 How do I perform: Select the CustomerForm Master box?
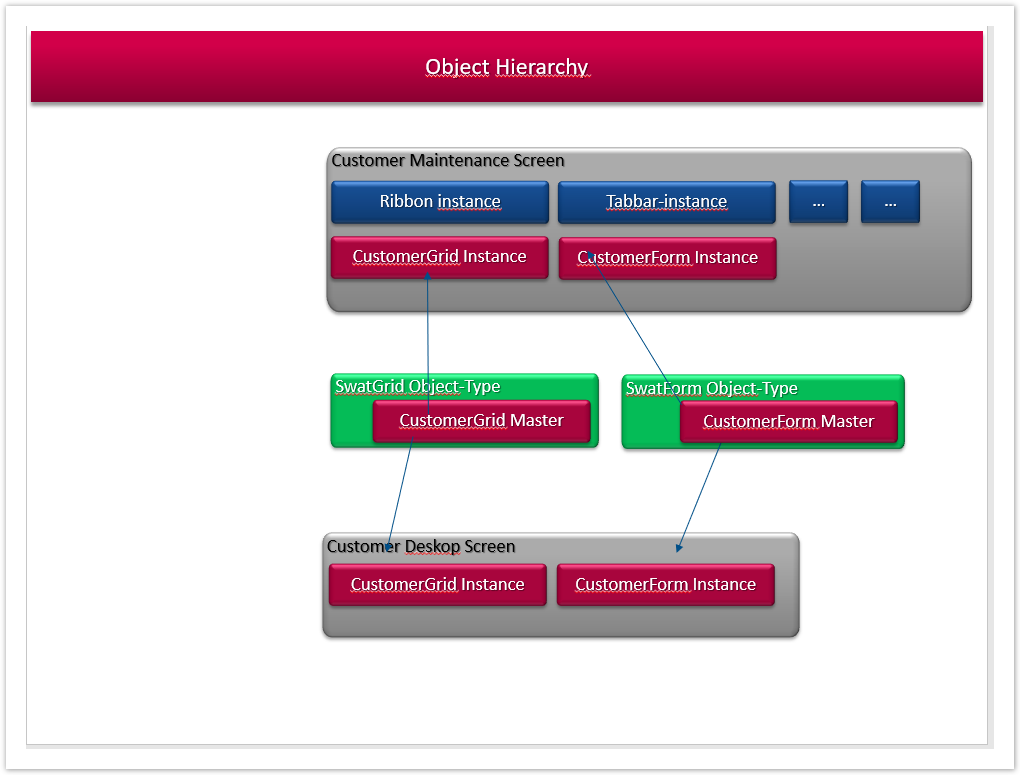[x=788, y=422]
